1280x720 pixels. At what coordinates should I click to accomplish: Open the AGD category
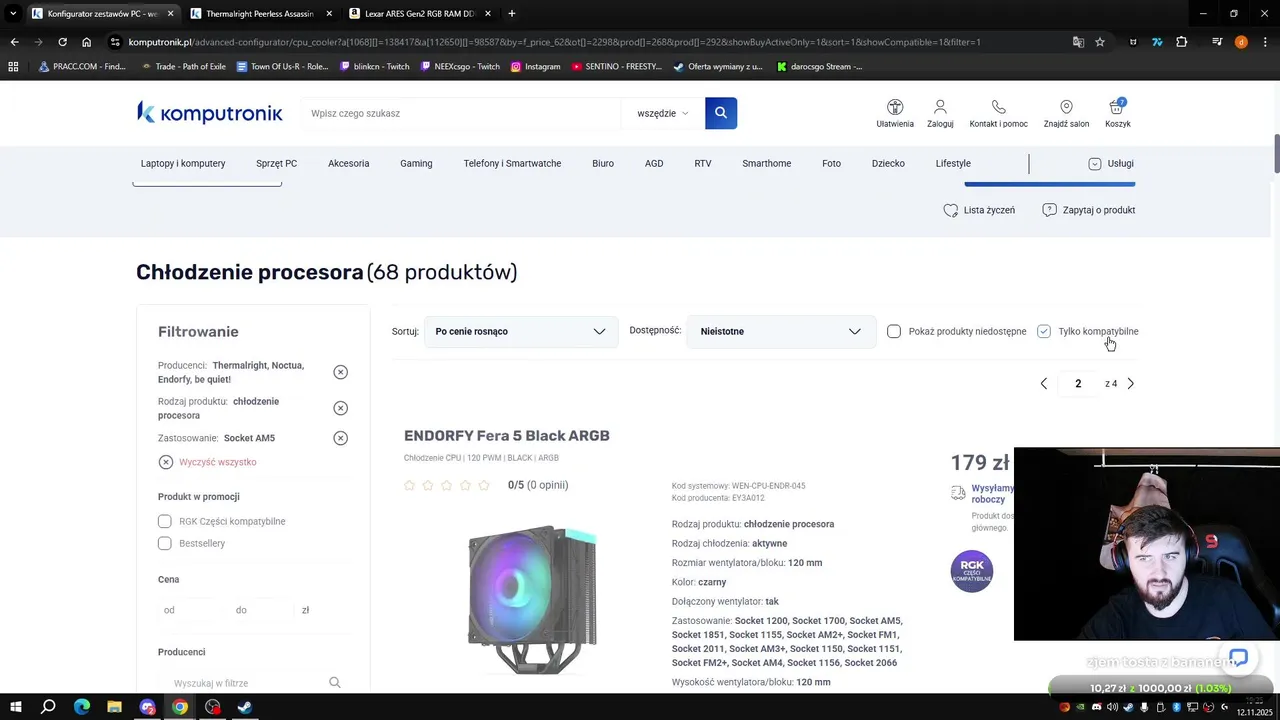click(654, 163)
